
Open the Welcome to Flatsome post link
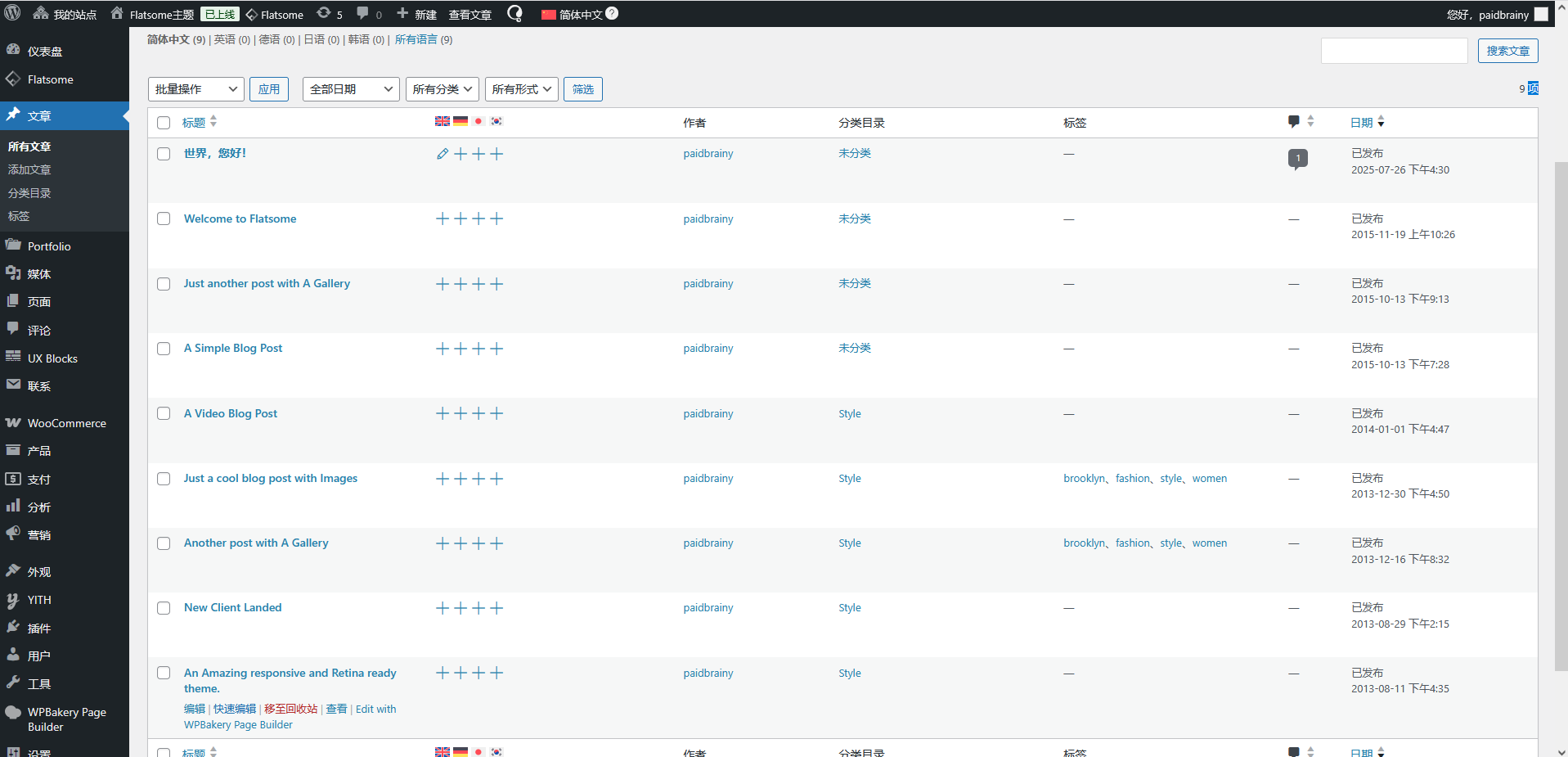240,219
